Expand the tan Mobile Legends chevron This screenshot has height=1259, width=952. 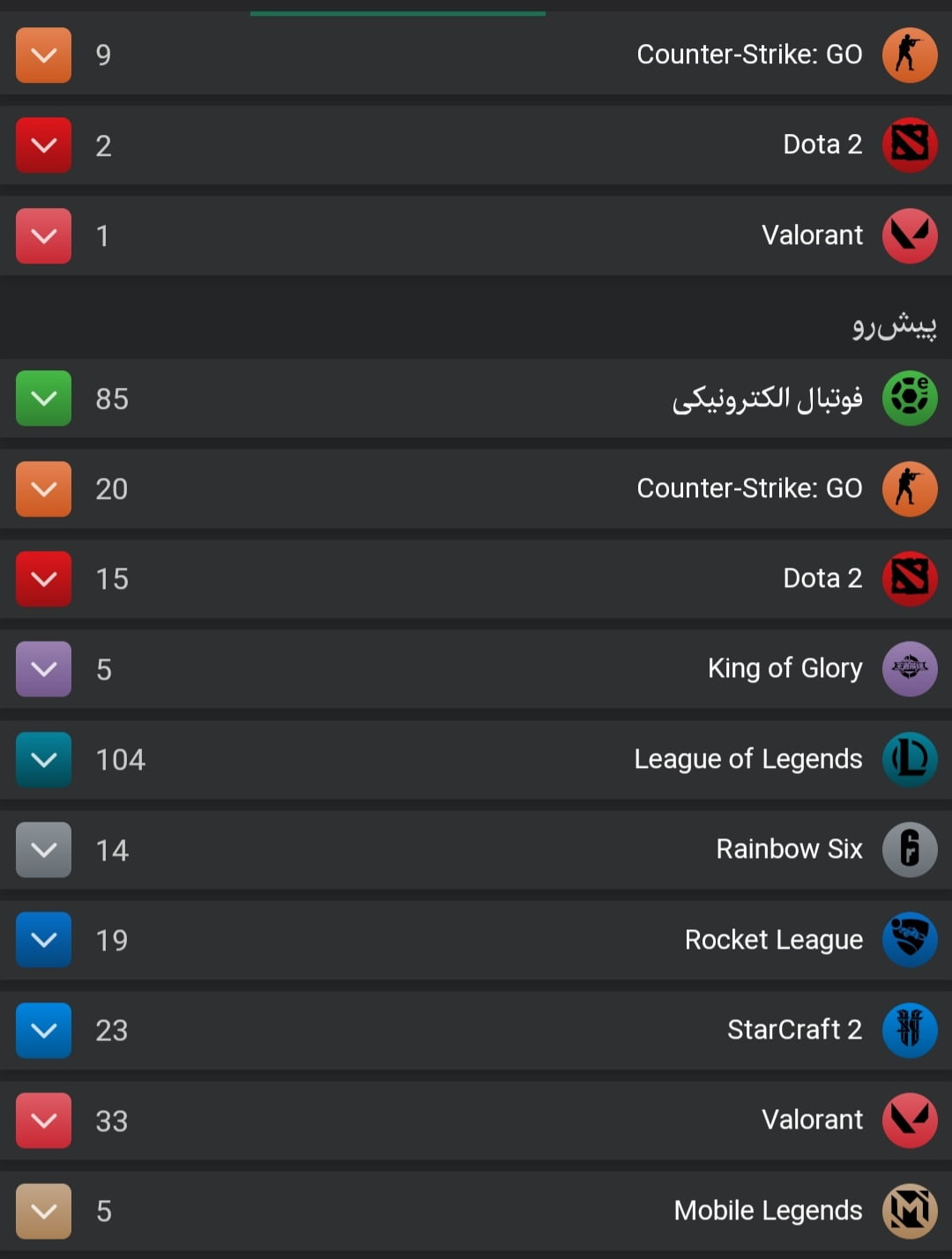coord(44,1211)
